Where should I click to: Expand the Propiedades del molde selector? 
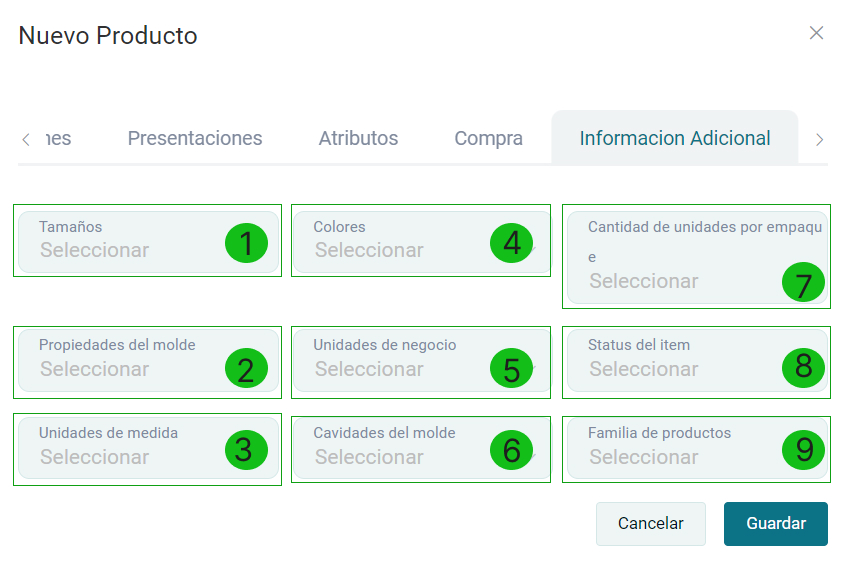coord(130,359)
